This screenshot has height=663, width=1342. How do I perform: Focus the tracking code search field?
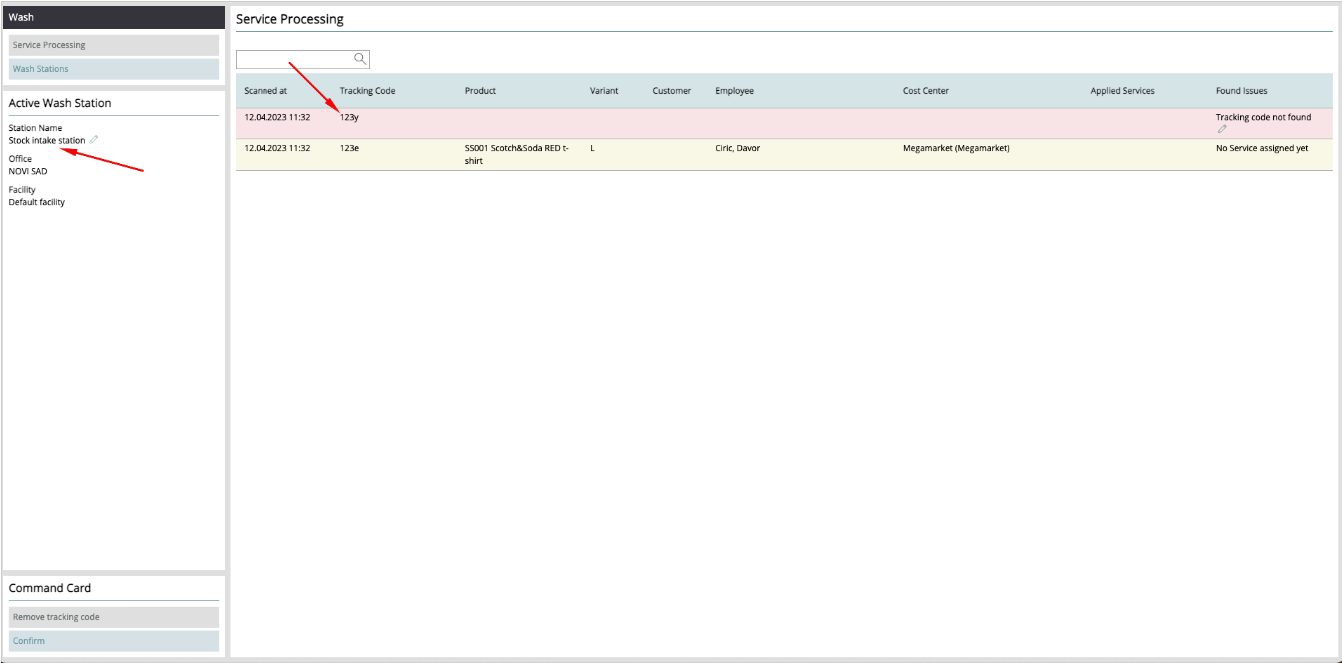pos(294,59)
